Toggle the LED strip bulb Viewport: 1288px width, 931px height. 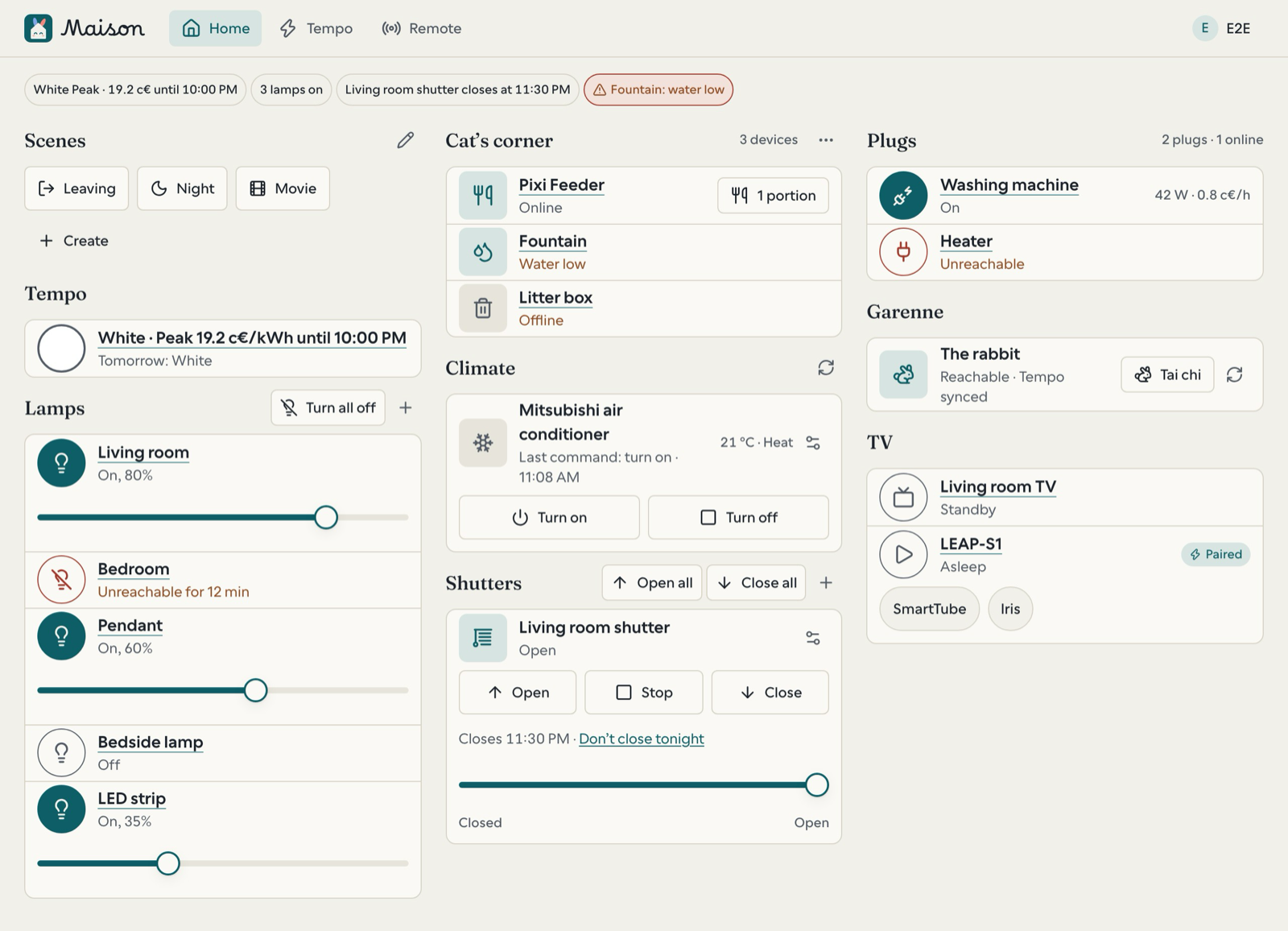61,809
